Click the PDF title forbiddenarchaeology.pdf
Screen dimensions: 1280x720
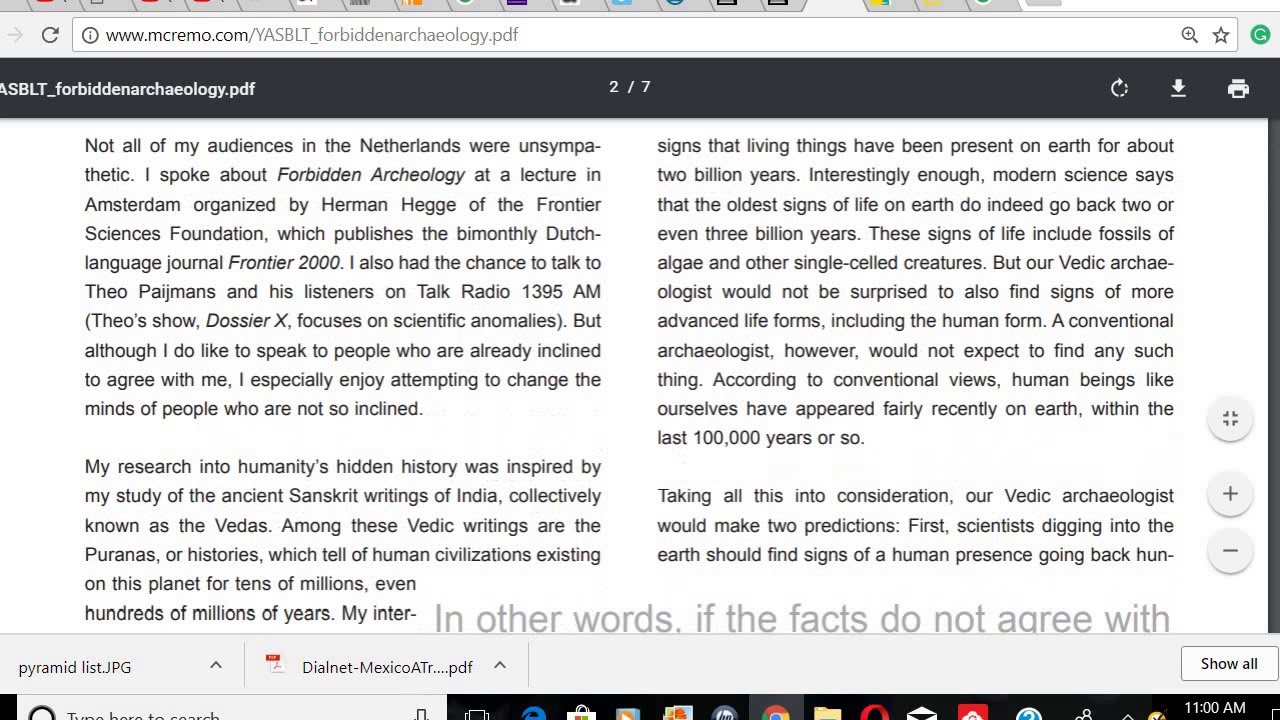[128, 89]
